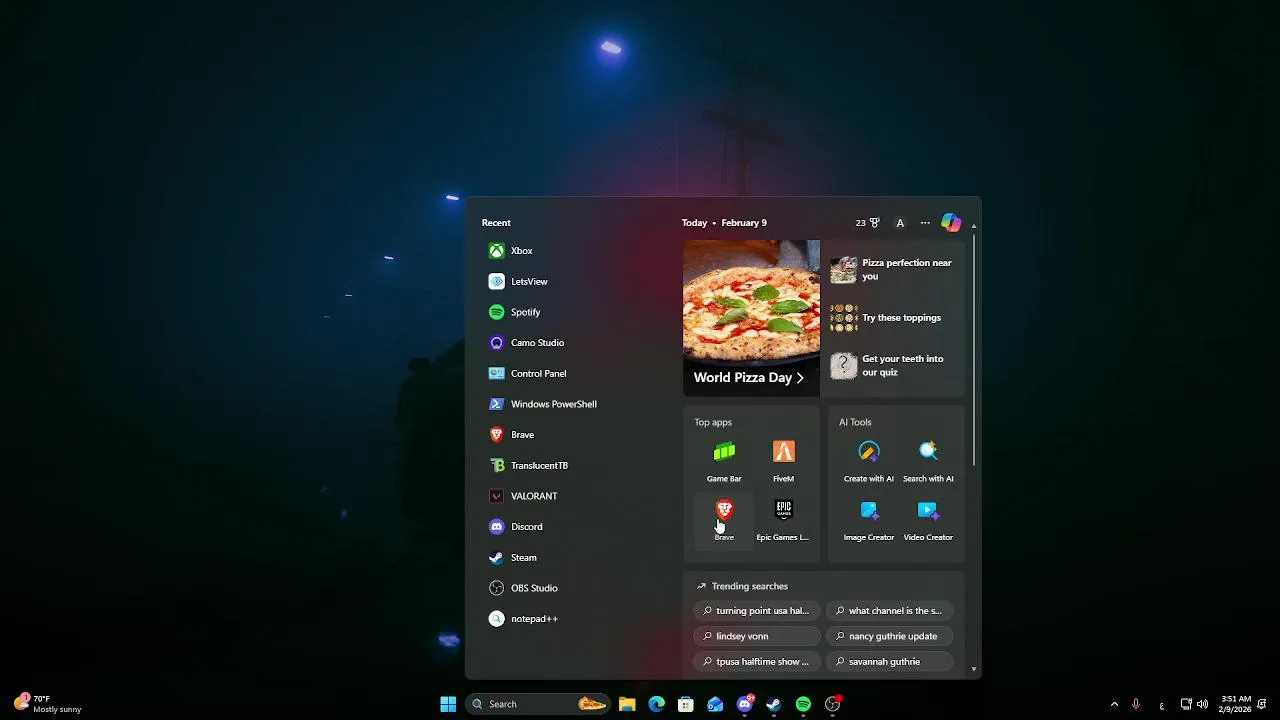
Task: Search trending turning point usa hal...
Action: point(756,611)
